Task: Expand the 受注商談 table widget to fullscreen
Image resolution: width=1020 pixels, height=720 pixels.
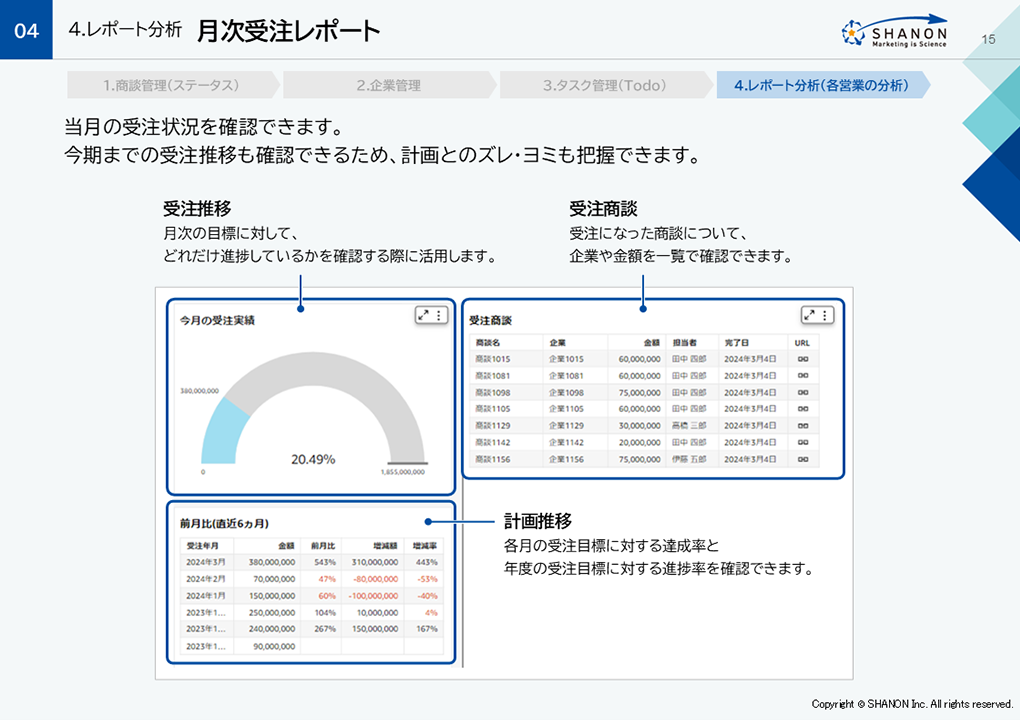Action: [x=809, y=315]
